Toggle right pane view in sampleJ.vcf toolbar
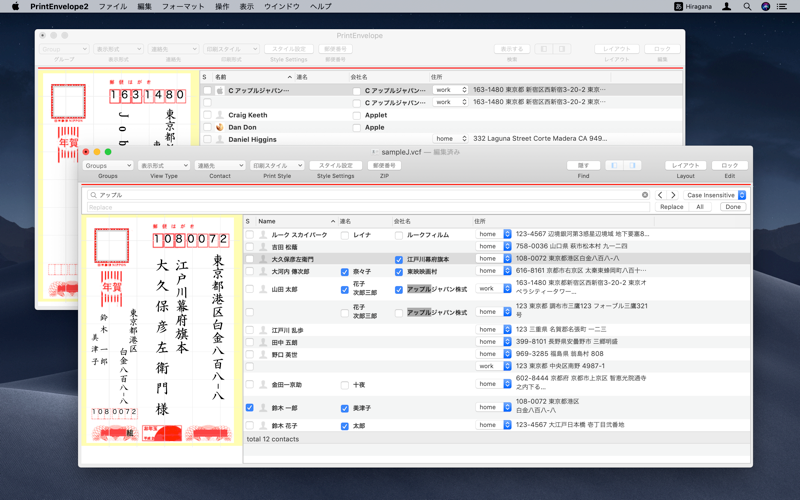 [633, 165]
